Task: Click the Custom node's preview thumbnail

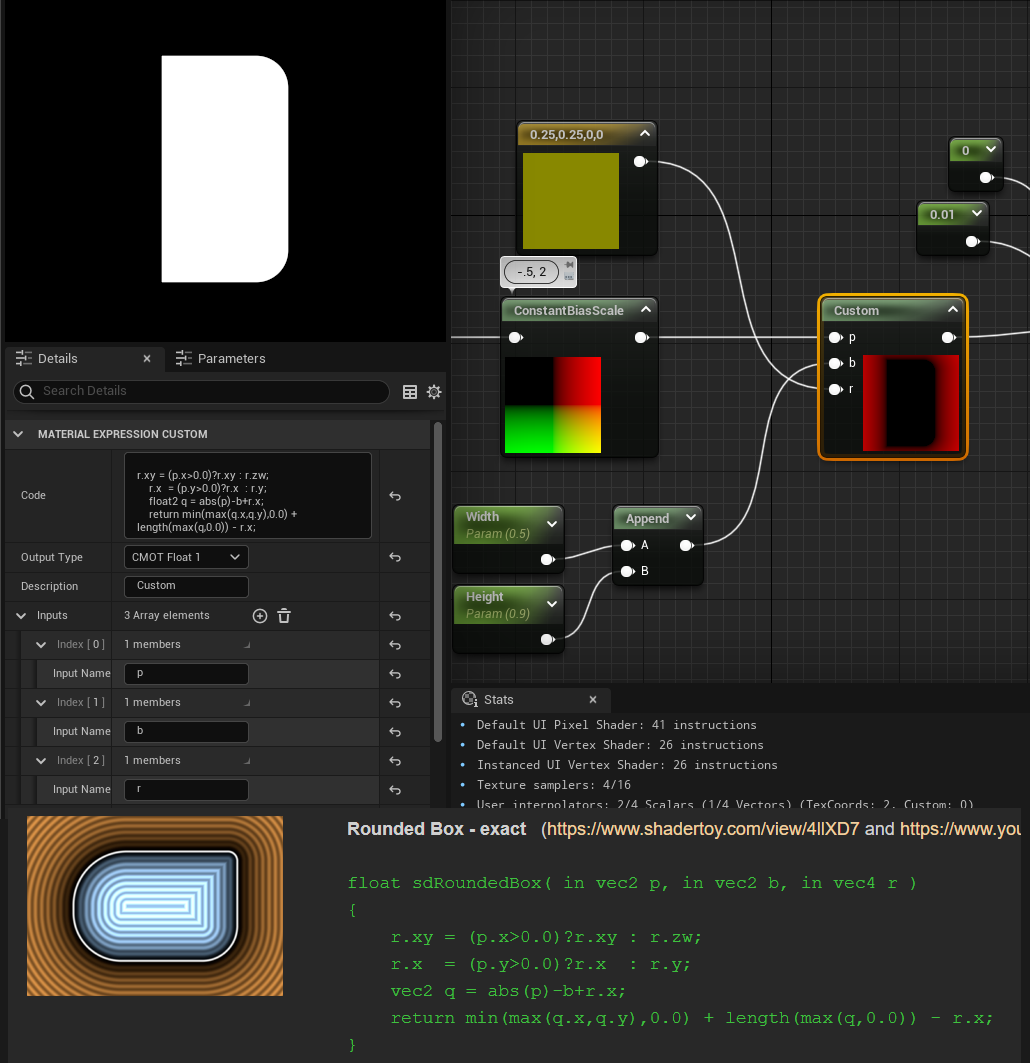Action: point(911,403)
